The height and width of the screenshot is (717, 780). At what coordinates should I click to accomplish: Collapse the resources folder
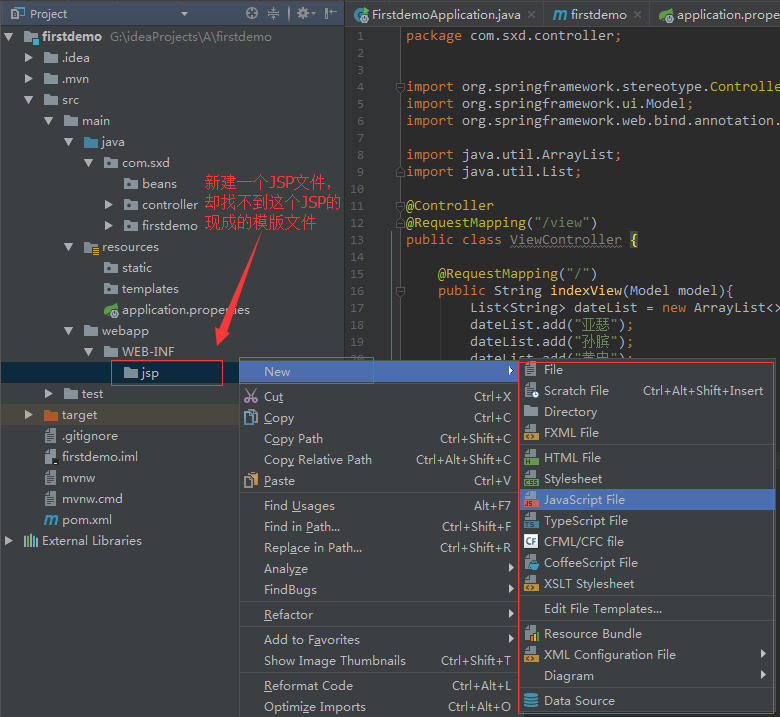point(69,247)
